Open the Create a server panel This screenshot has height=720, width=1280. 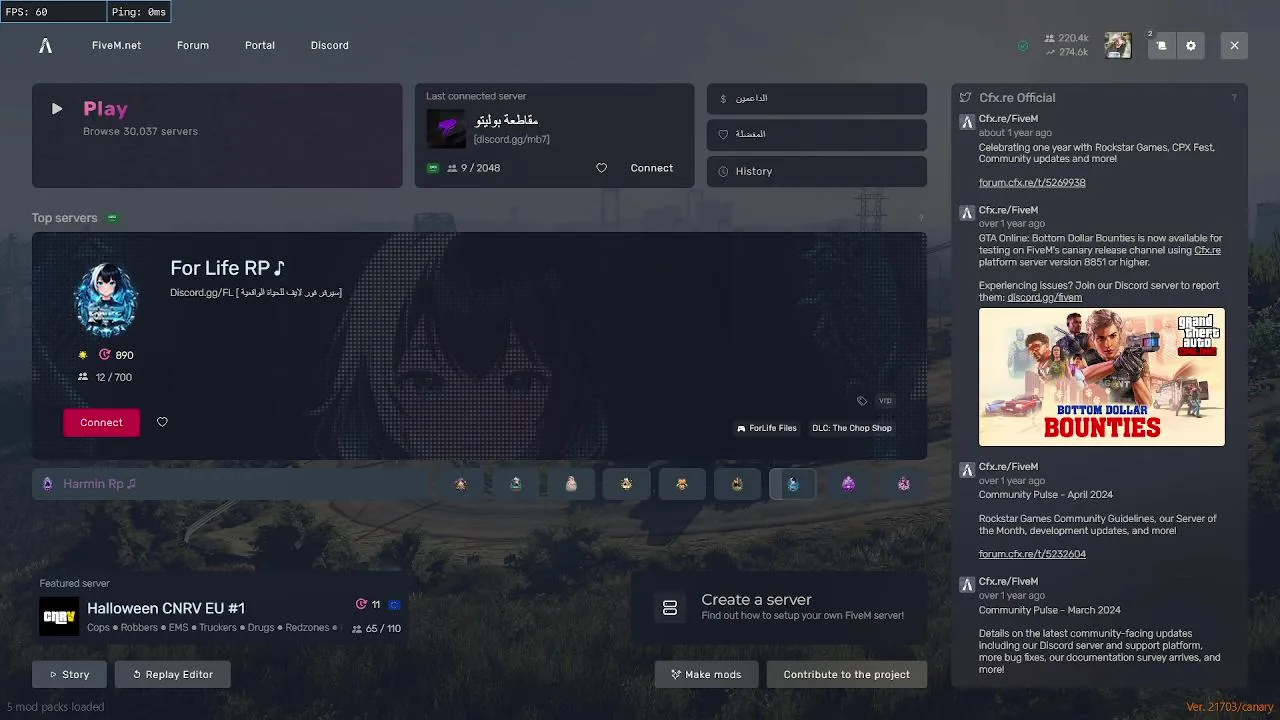click(x=778, y=607)
